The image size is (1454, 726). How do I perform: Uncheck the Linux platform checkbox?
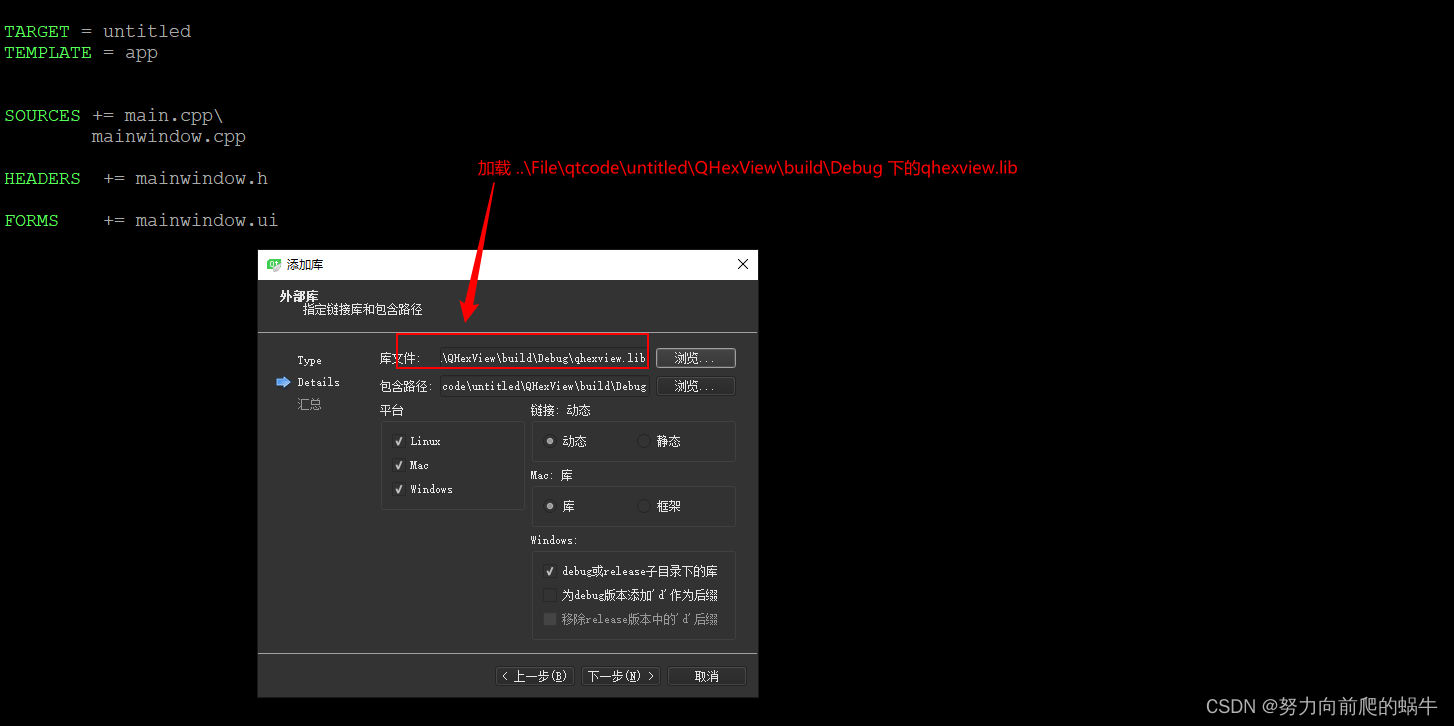pos(399,441)
